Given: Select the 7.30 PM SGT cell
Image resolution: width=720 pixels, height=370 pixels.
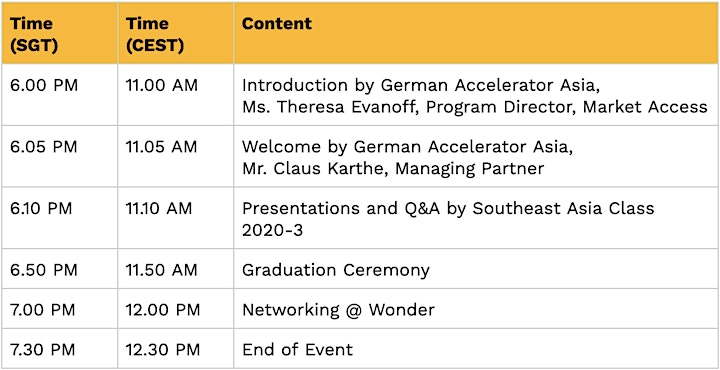Looking at the screenshot, I should point(59,349).
